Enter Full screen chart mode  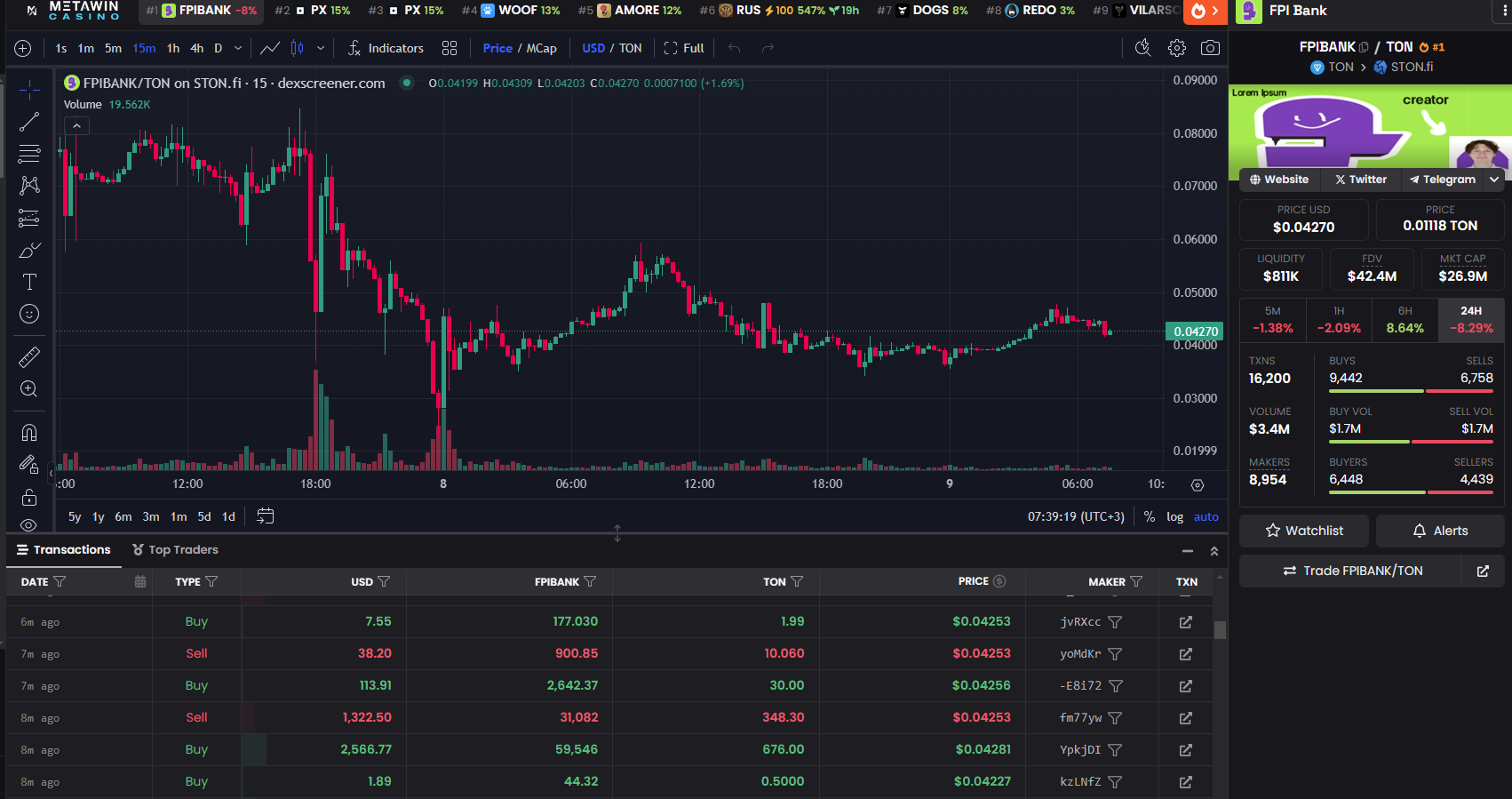coord(684,48)
